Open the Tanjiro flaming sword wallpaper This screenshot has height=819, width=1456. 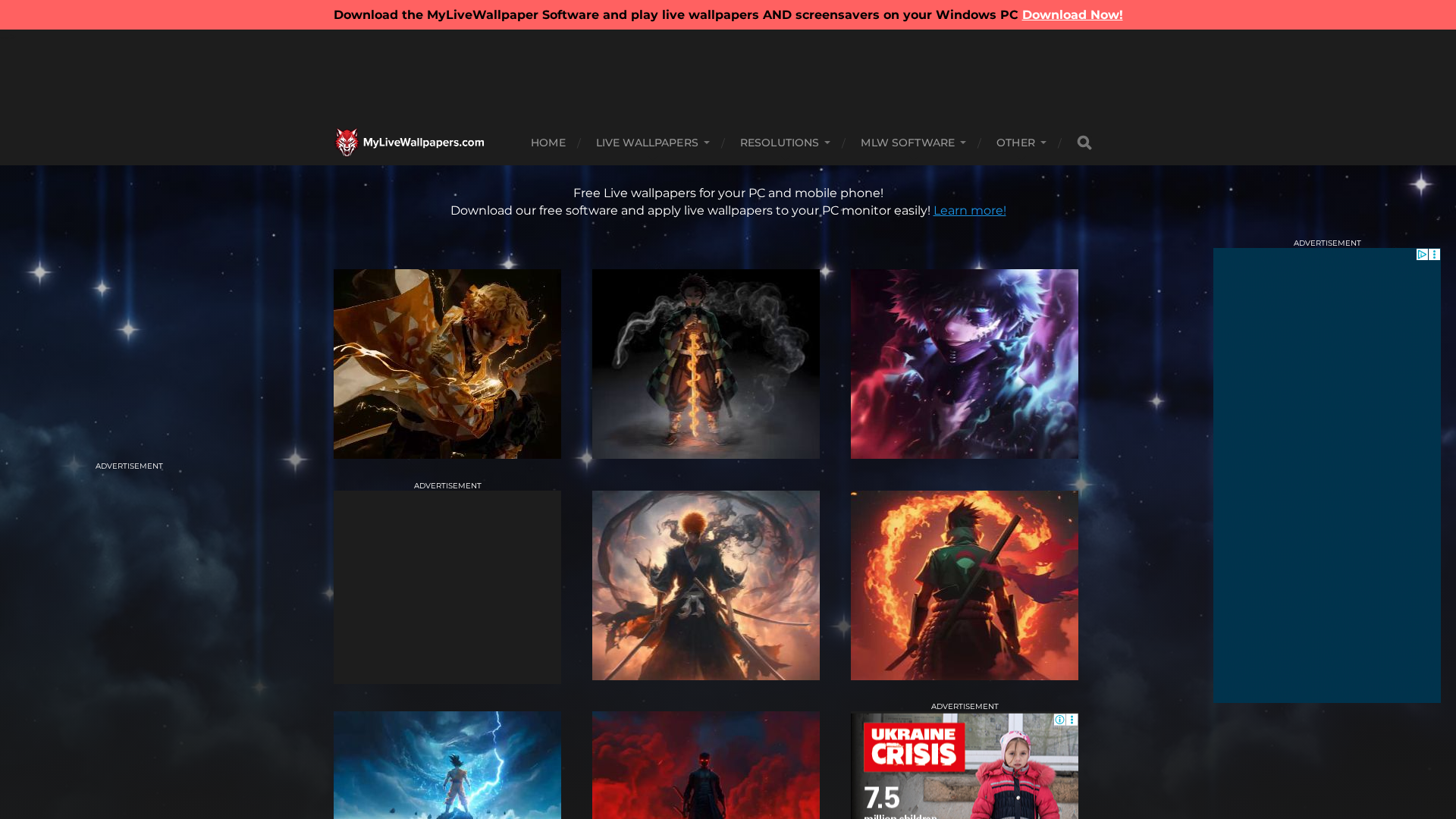pos(705,364)
